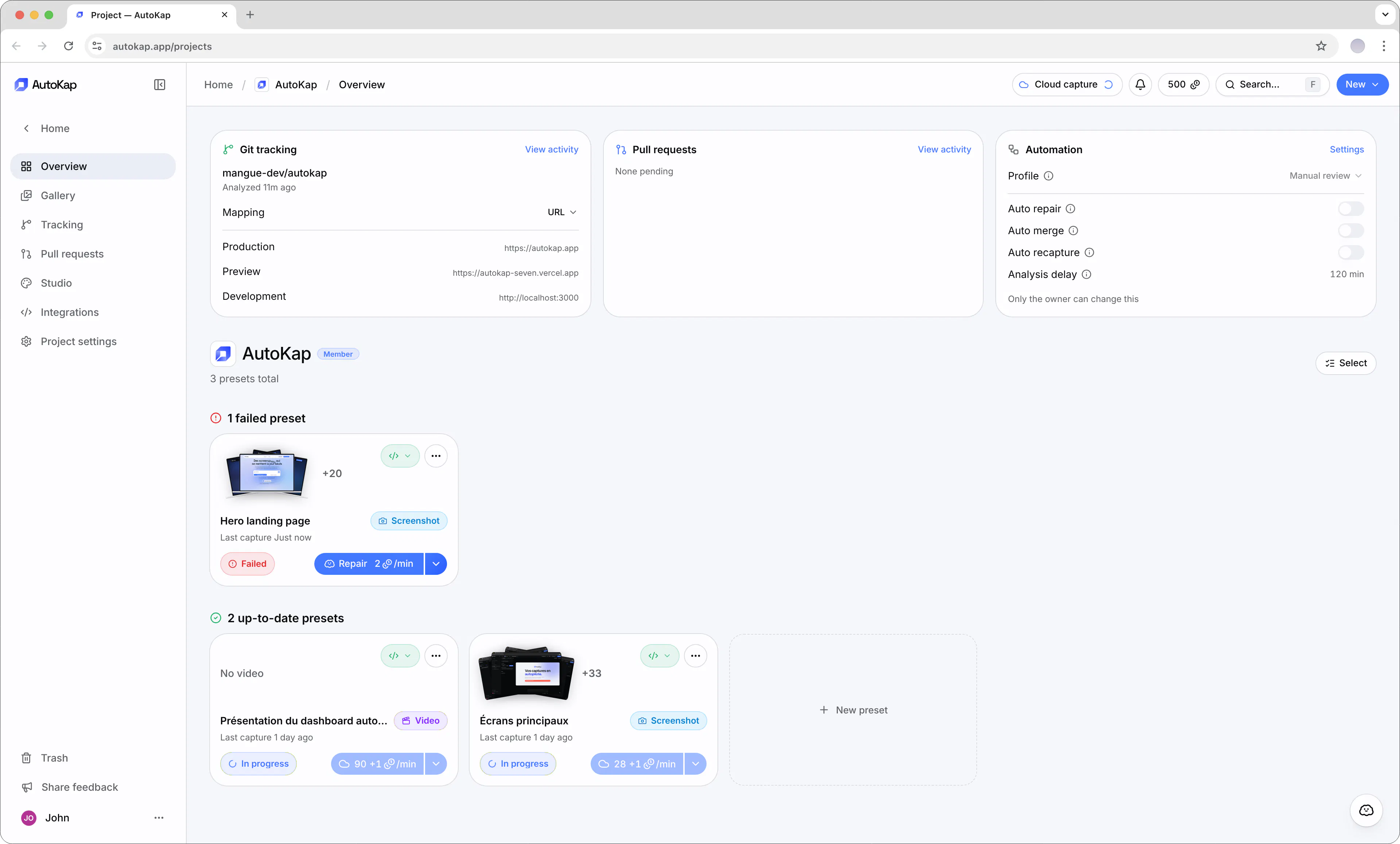Open notifications bell
Viewport: 1400px width, 844px height.
pos(1140,85)
